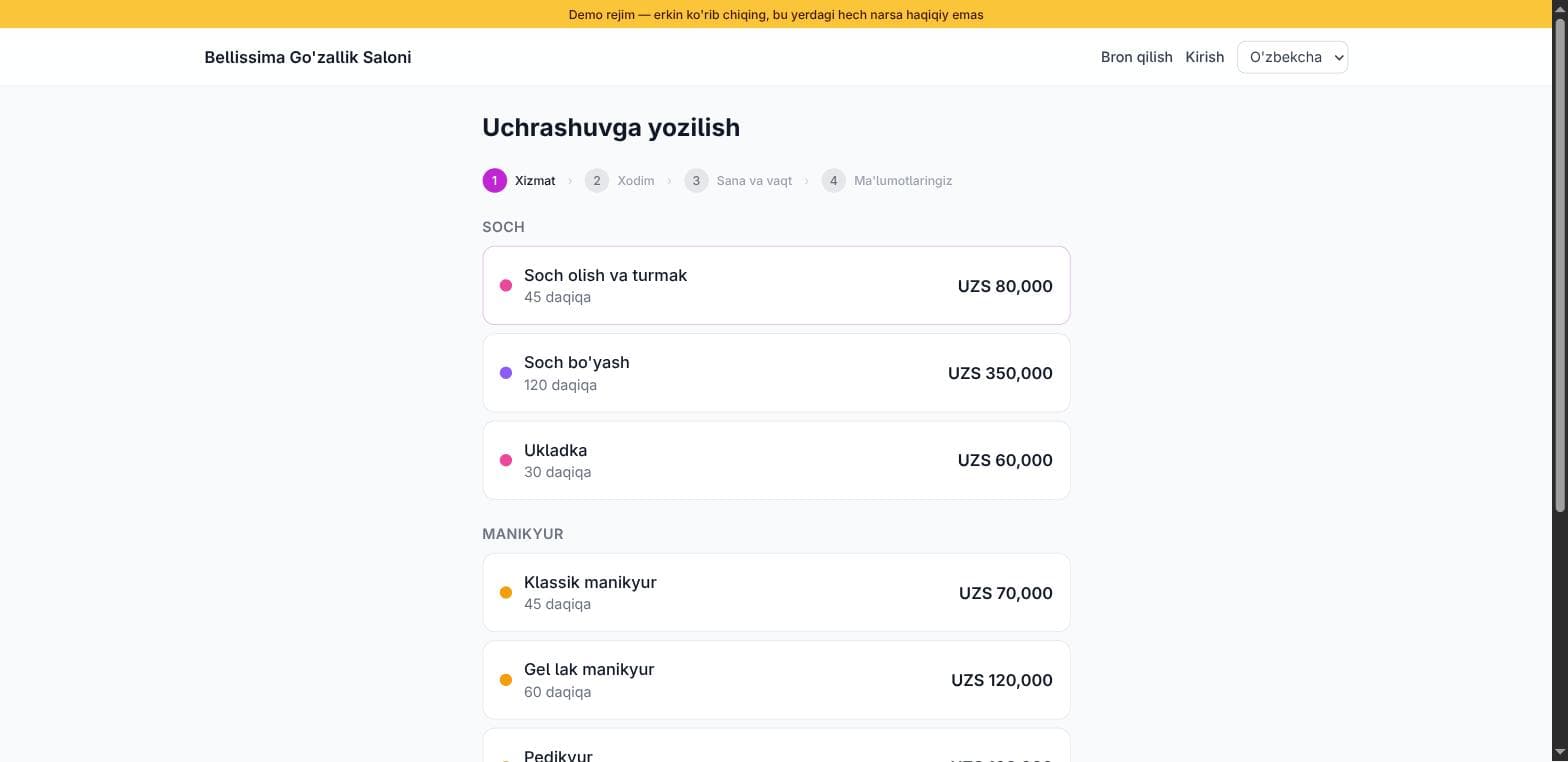The height and width of the screenshot is (762, 1568).
Task: Click step 1 Xizmat indicator
Action: (x=519, y=181)
